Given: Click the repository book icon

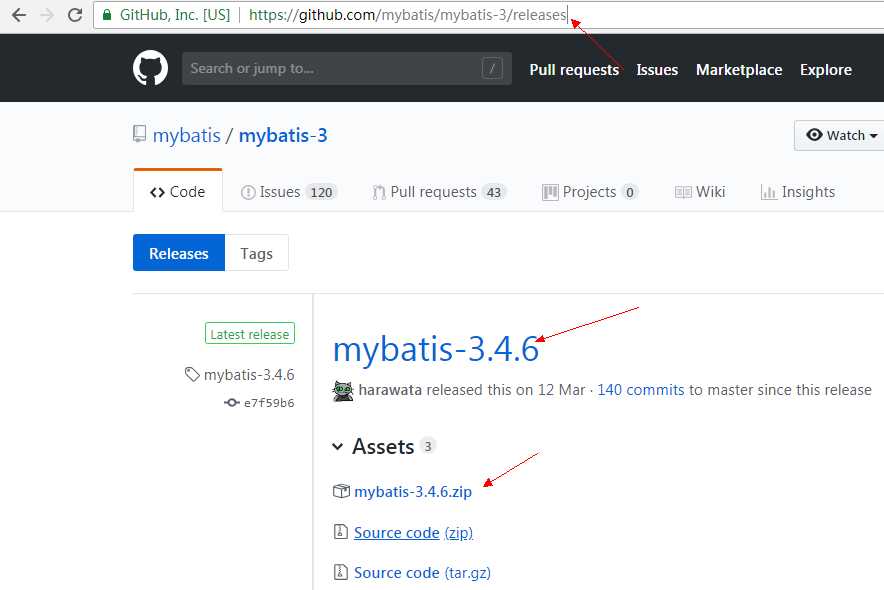Looking at the screenshot, I should (x=139, y=134).
